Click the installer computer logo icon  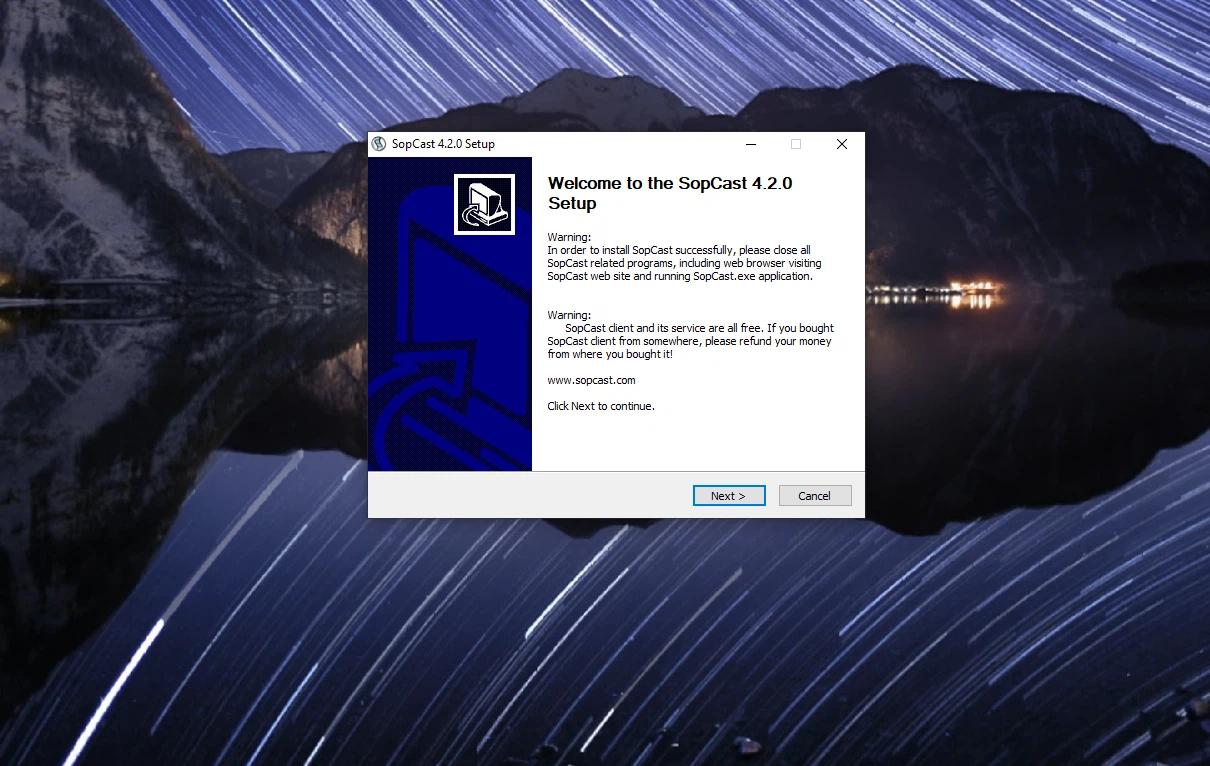(484, 205)
